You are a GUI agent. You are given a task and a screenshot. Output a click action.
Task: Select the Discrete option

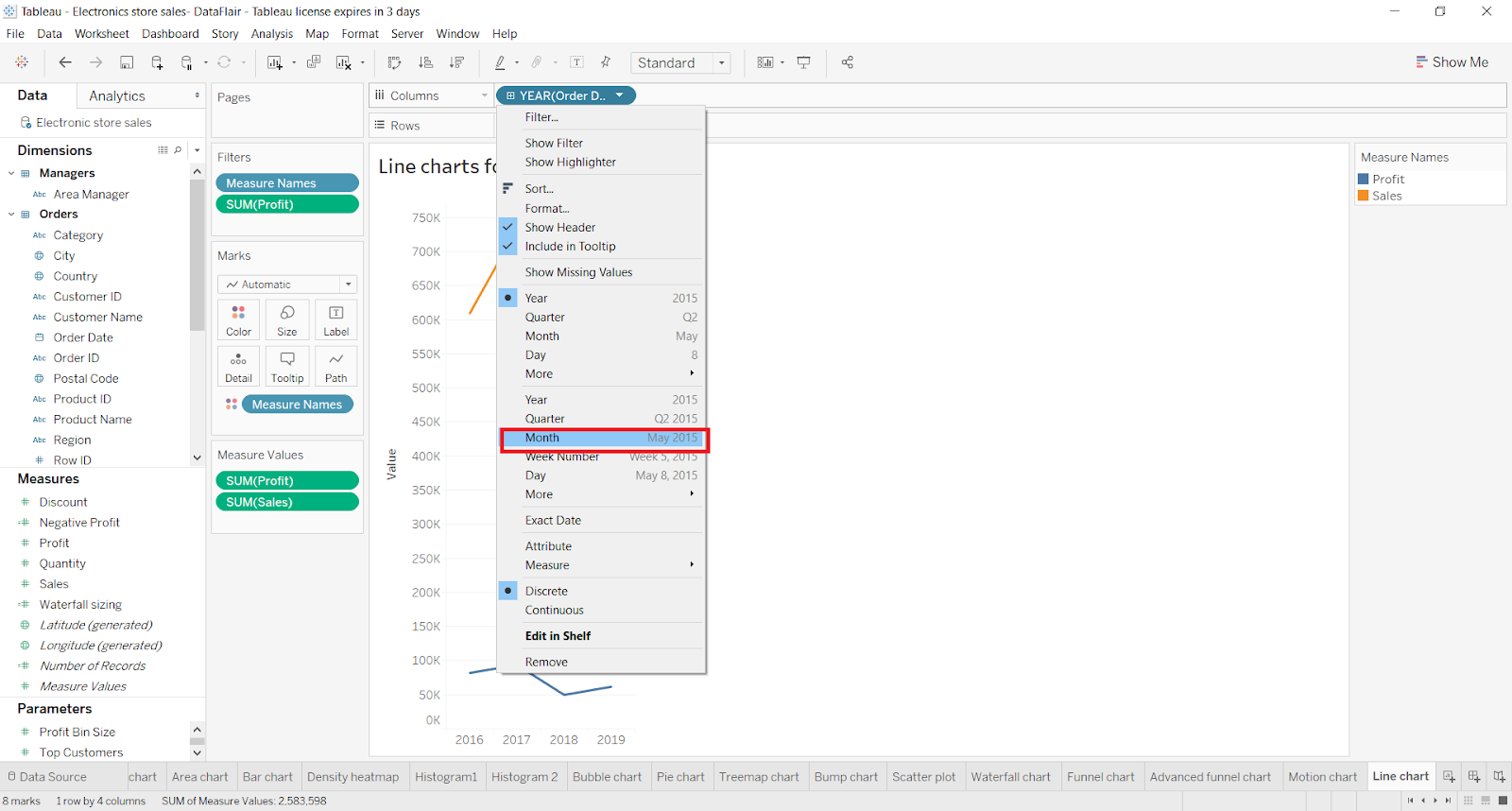coord(601,591)
